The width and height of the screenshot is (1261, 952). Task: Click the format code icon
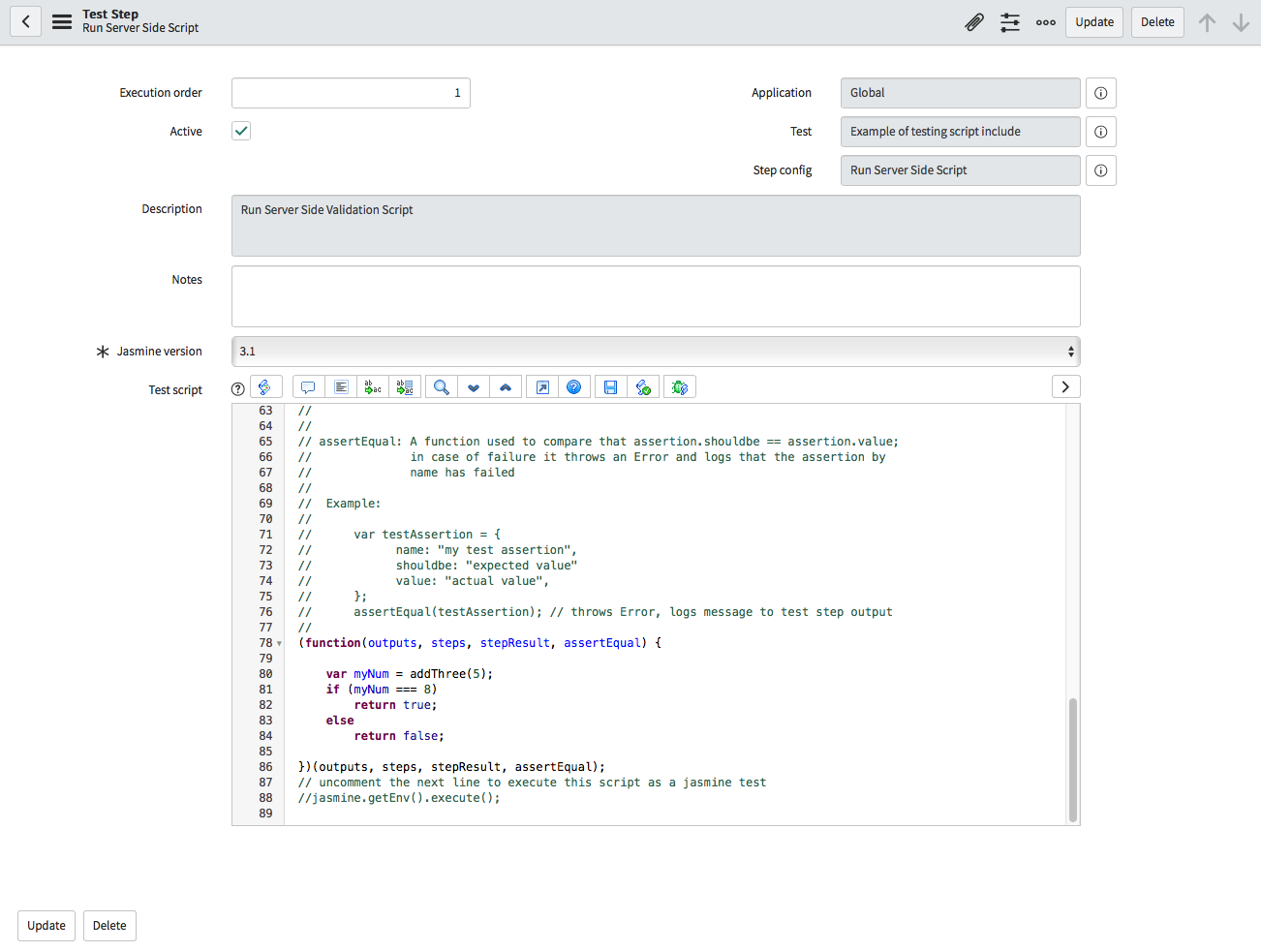click(x=341, y=387)
